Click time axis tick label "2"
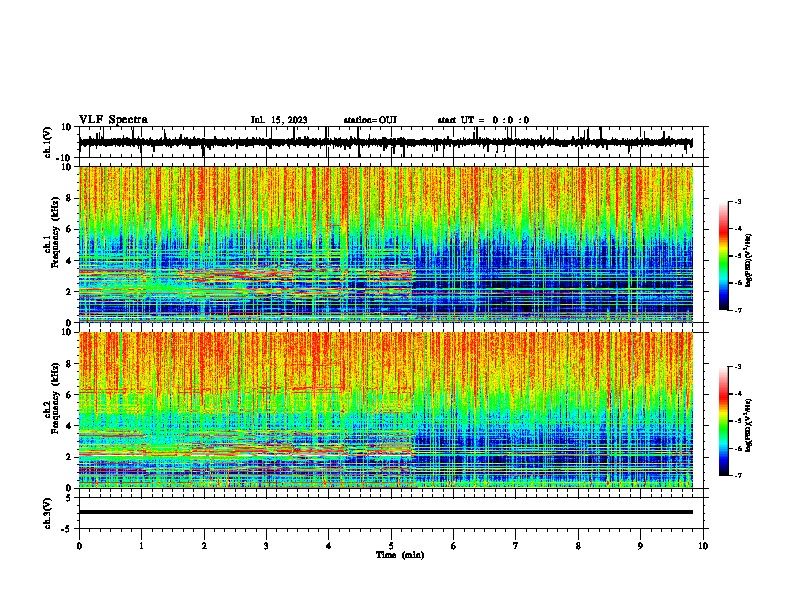792x612 pixels. click(204, 546)
